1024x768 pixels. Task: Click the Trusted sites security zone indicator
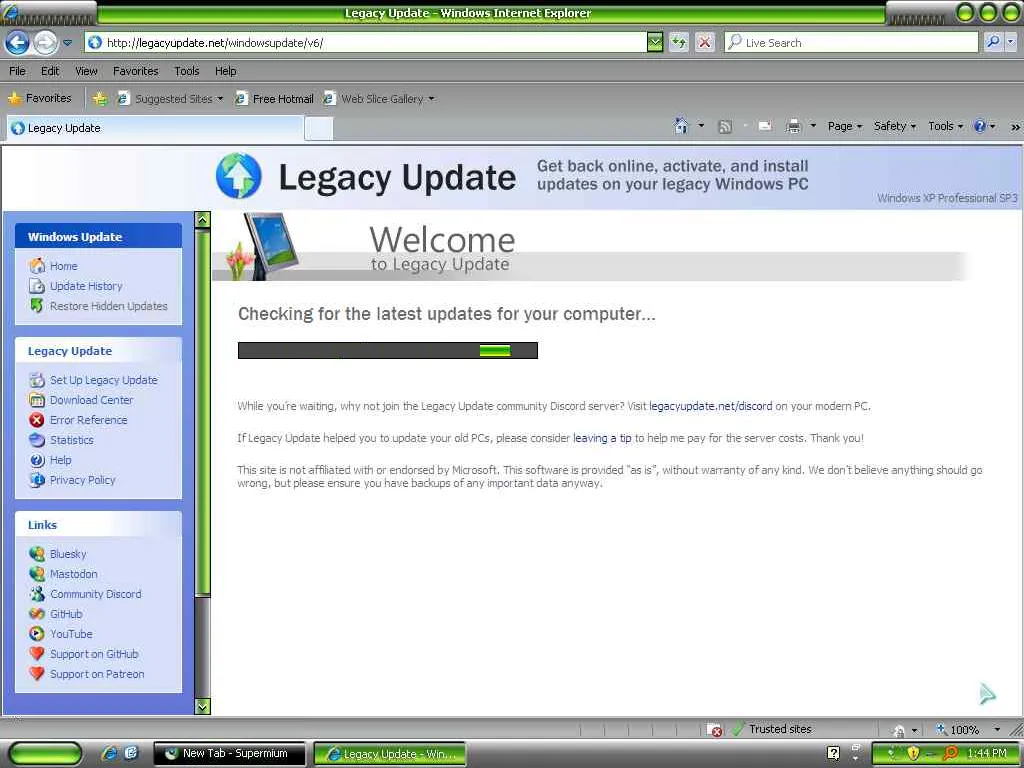tap(772, 729)
